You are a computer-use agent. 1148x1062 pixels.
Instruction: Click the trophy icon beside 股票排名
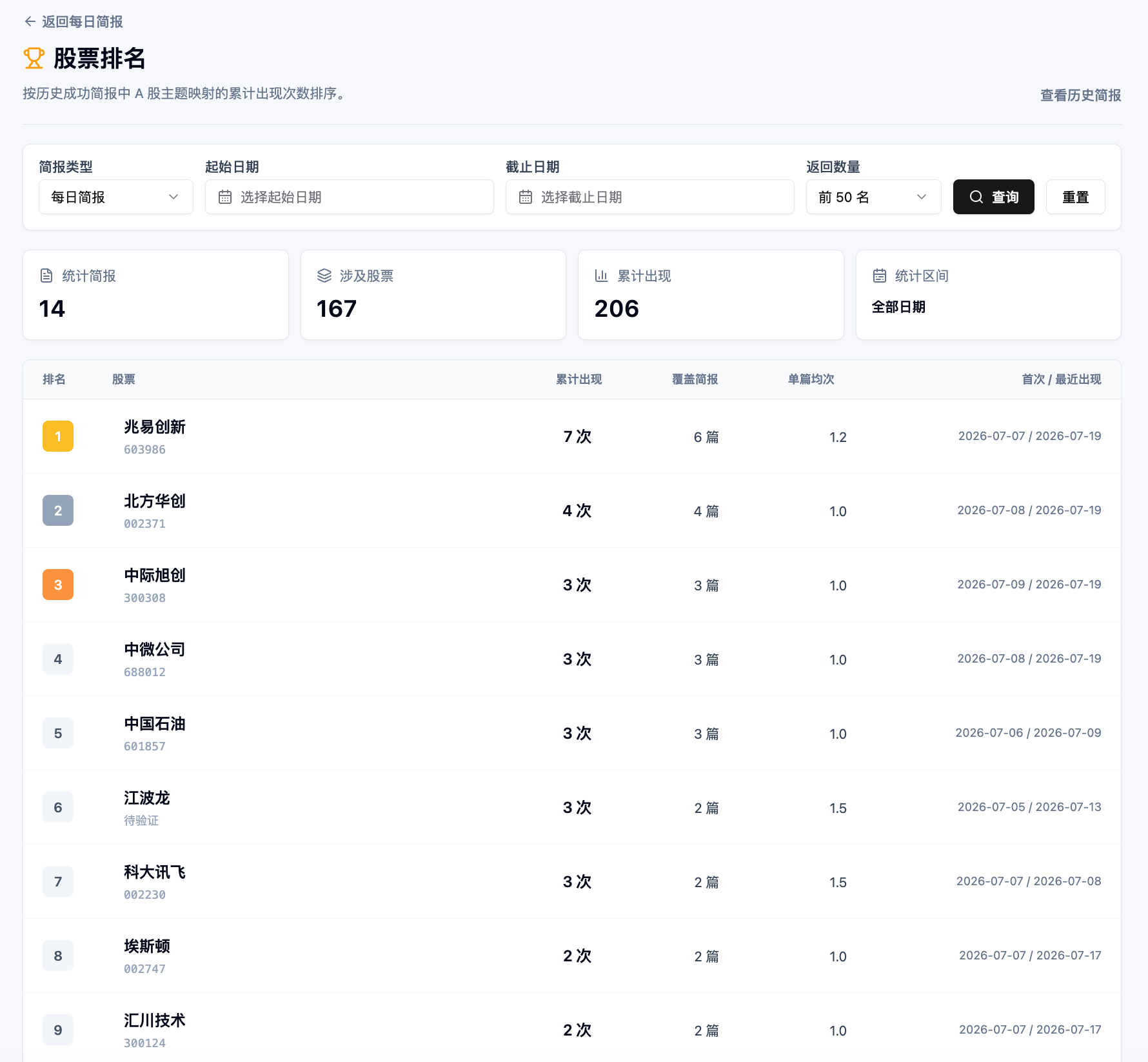(x=34, y=58)
